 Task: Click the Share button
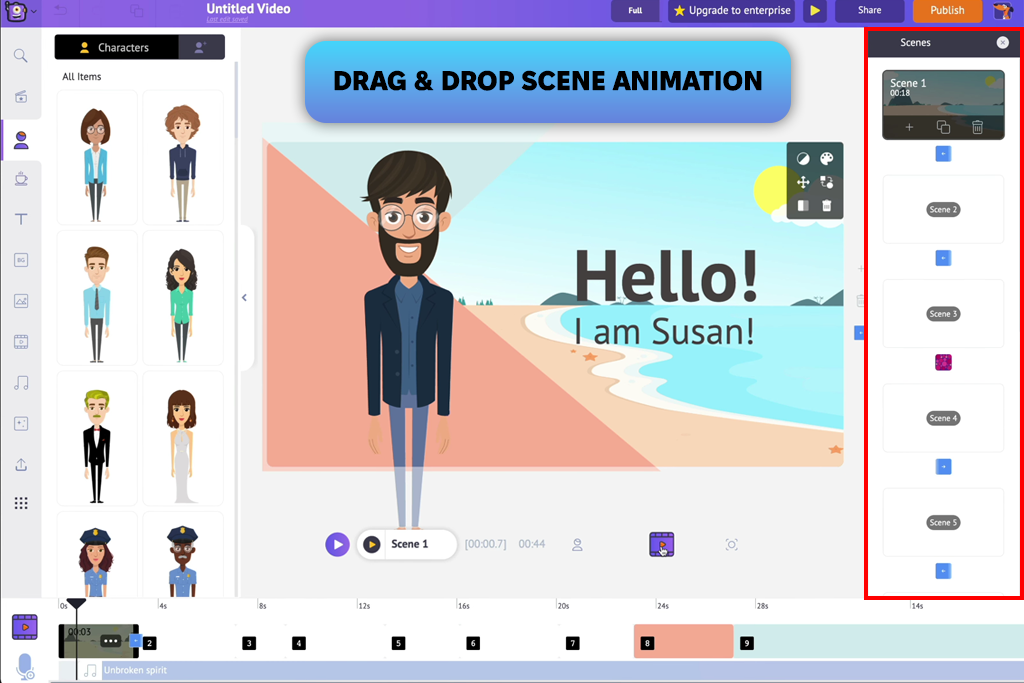pyautogui.click(x=869, y=10)
